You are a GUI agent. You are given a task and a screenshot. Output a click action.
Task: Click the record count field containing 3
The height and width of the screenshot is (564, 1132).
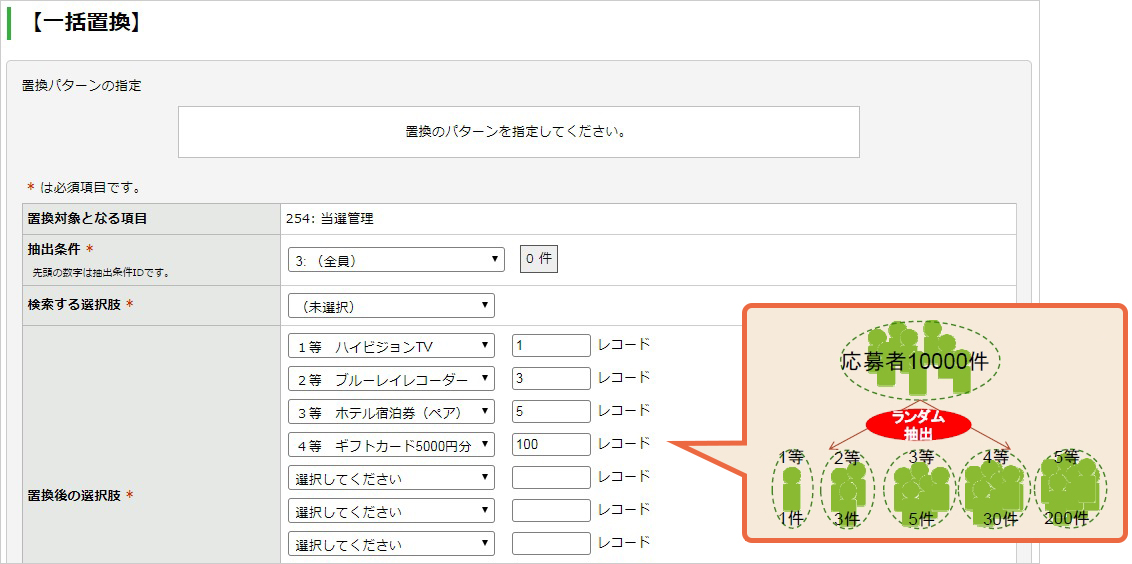pos(552,379)
